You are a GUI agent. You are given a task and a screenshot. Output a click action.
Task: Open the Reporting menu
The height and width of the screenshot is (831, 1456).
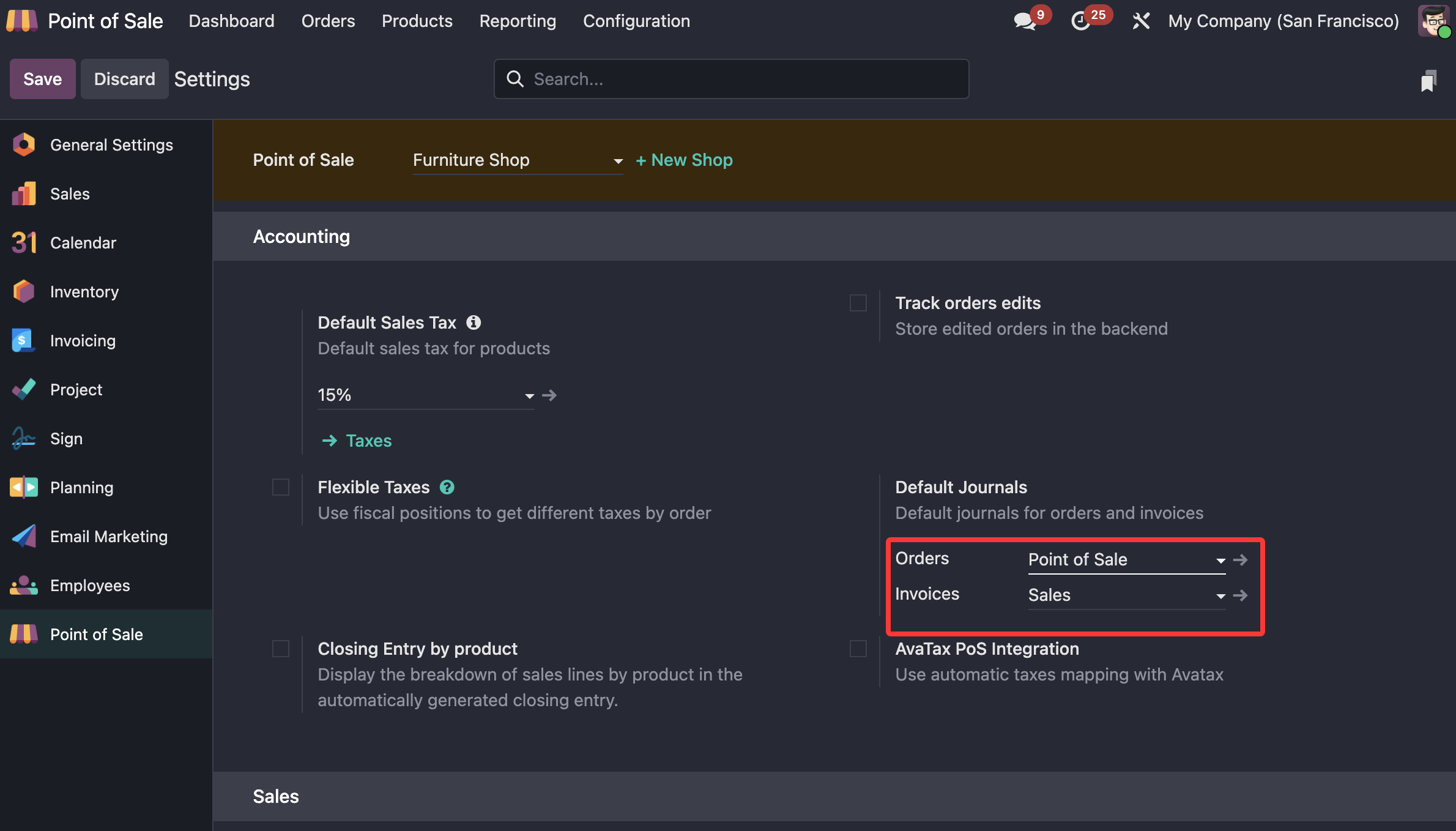(518, 21)
